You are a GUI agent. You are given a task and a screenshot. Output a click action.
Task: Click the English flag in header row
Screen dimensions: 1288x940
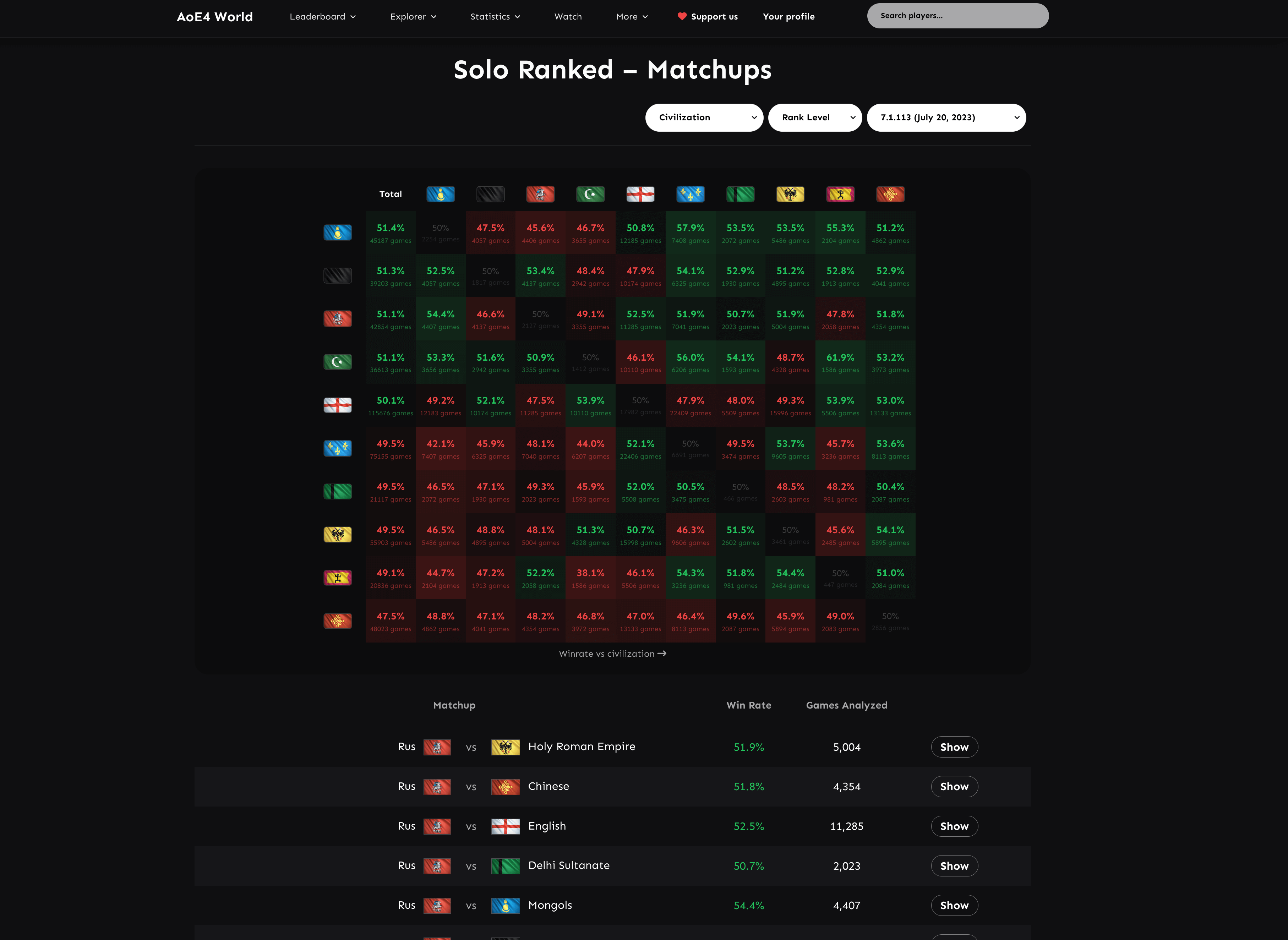pos(640,194)
